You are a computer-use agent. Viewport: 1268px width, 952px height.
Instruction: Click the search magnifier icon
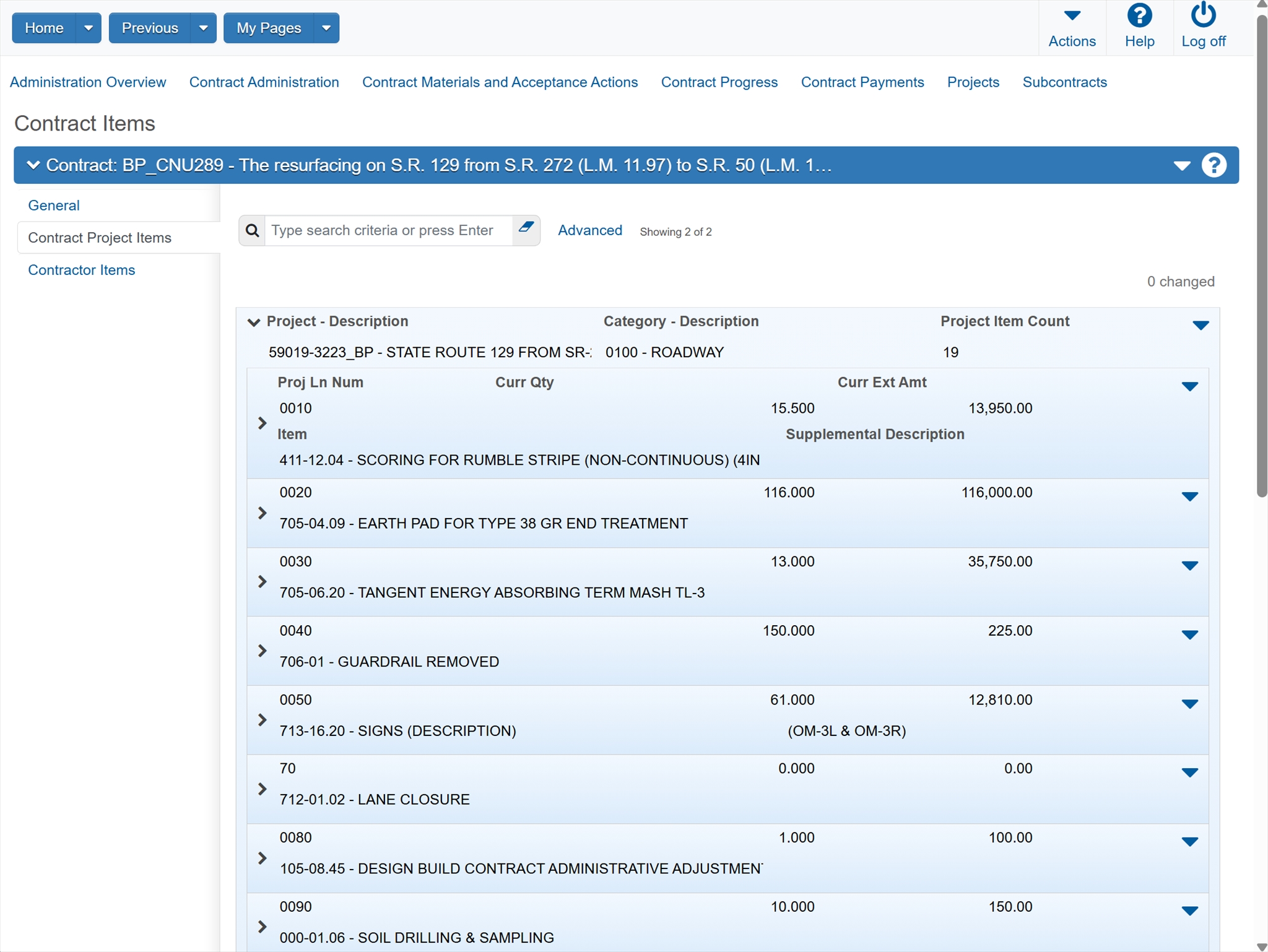252,231
